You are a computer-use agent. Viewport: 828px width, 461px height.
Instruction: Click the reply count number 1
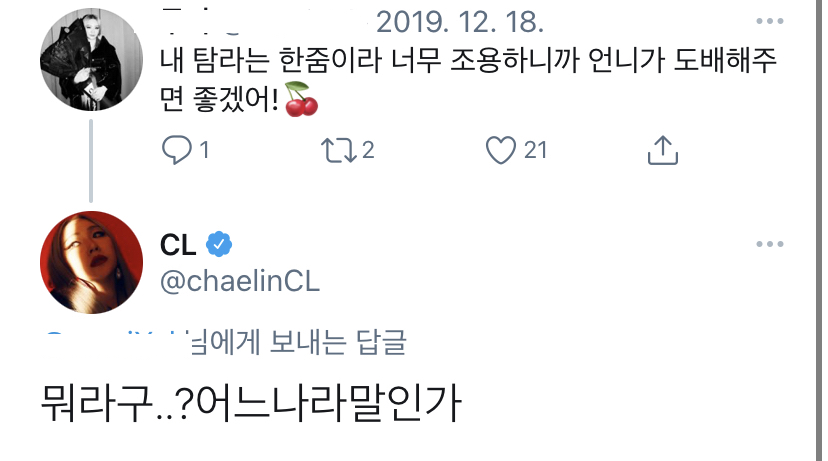[204, 150]
